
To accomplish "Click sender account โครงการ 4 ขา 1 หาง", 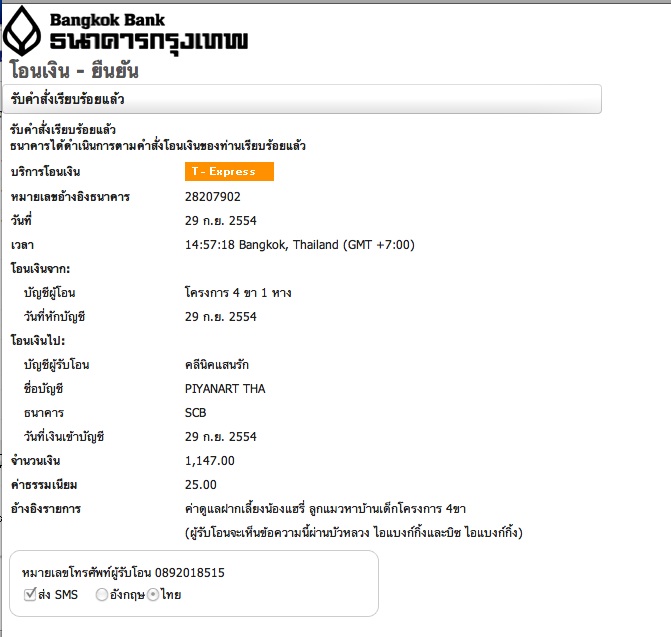I will (238, 293).
